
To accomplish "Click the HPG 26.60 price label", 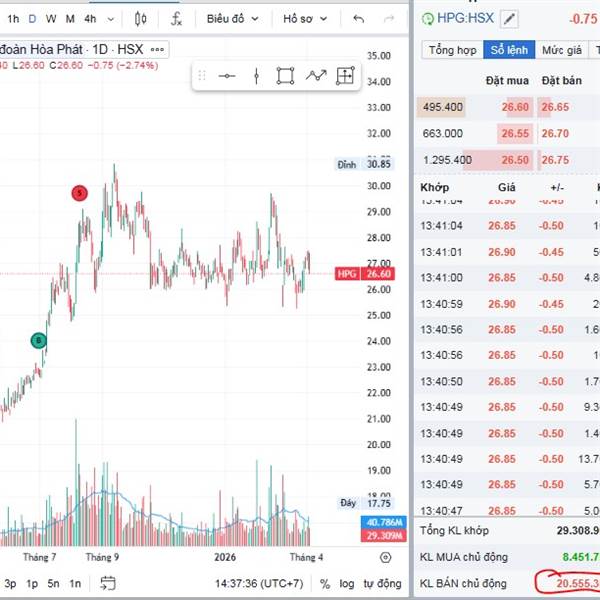I will [x=365, y=274].
